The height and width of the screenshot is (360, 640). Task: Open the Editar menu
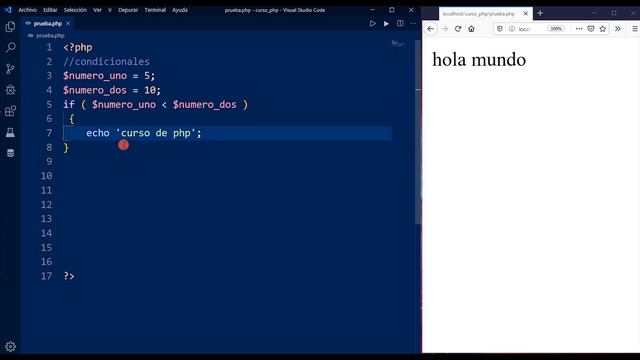tap(50, 10)
